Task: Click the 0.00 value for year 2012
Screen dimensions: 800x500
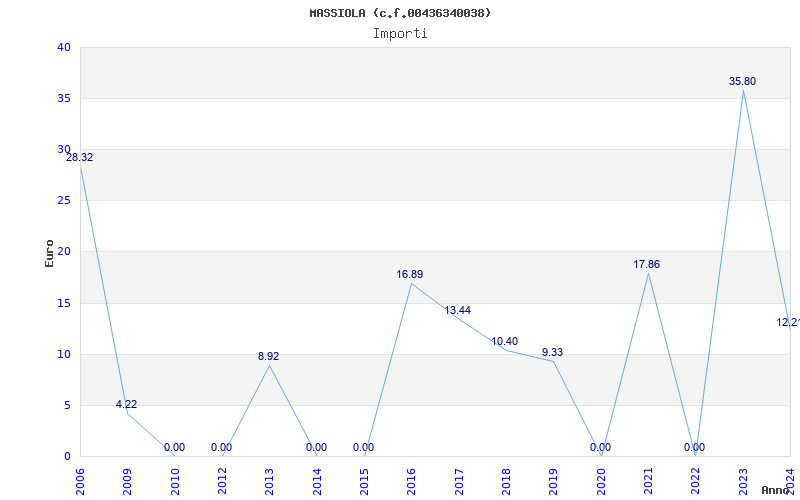Action: click(221, 447)
